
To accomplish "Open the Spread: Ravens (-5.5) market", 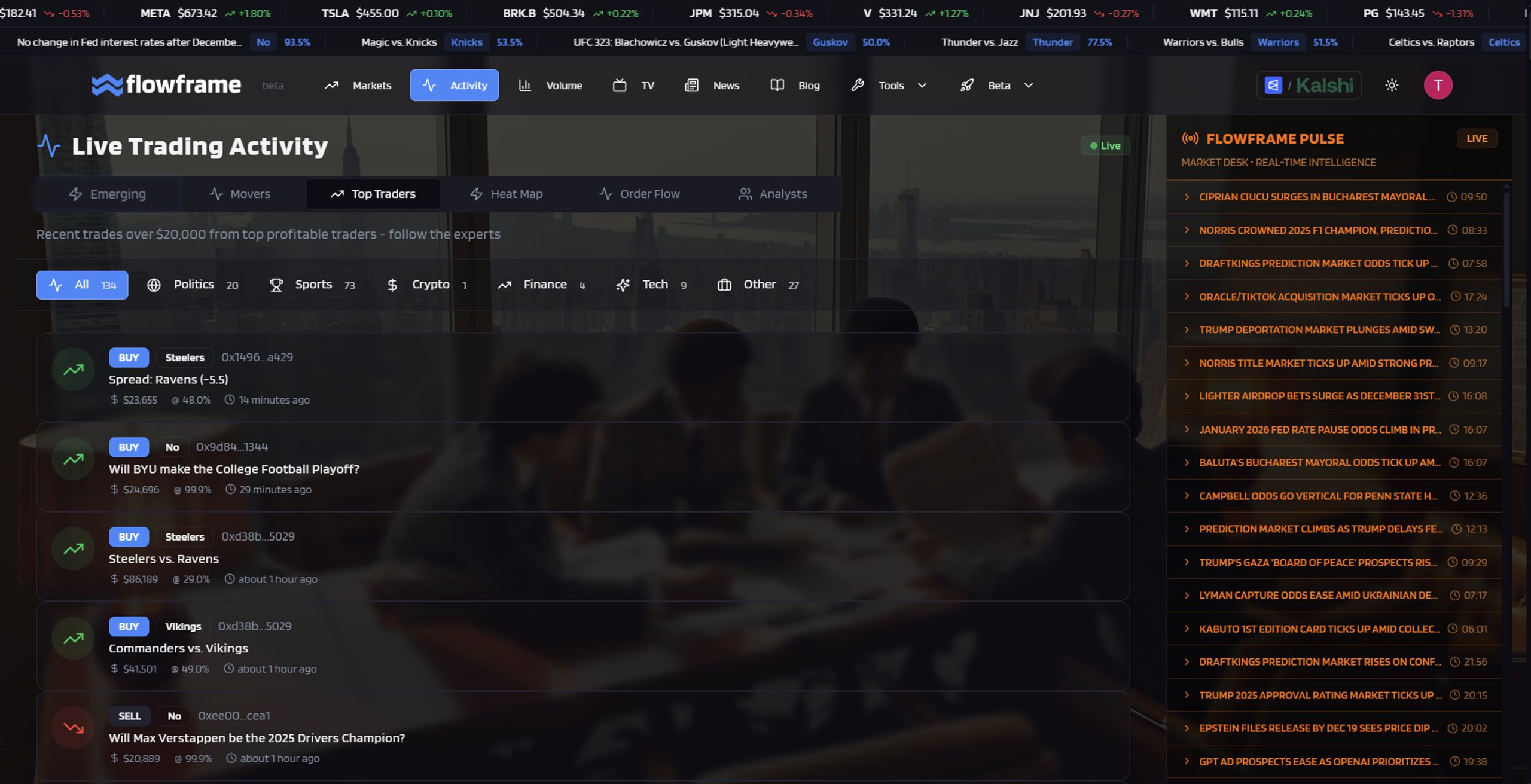I will [x=168, y=379].
